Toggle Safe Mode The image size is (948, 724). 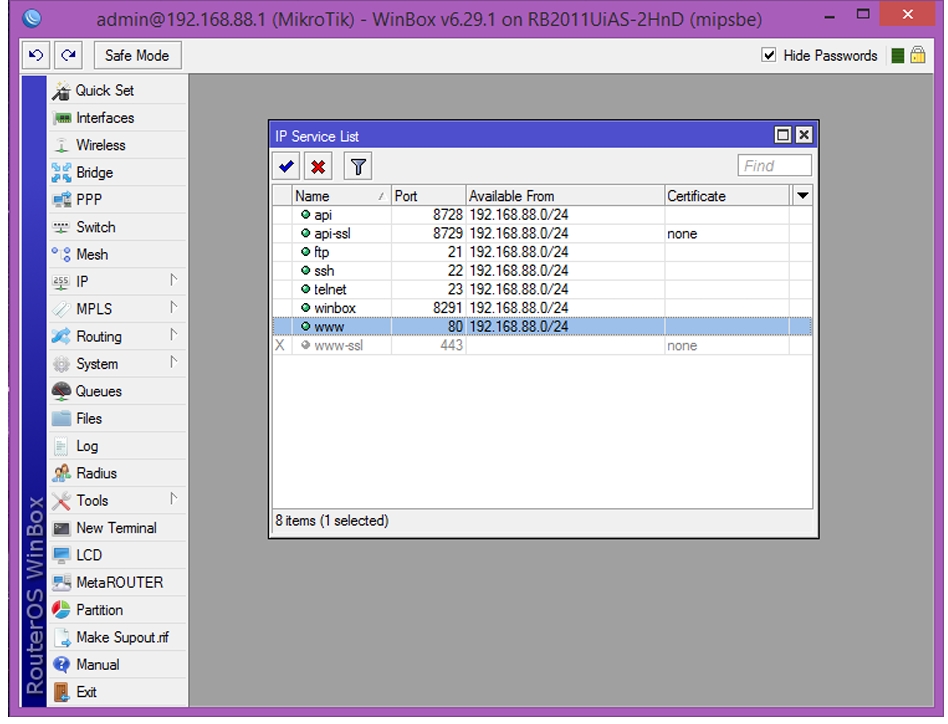click(x=137, y=56)
